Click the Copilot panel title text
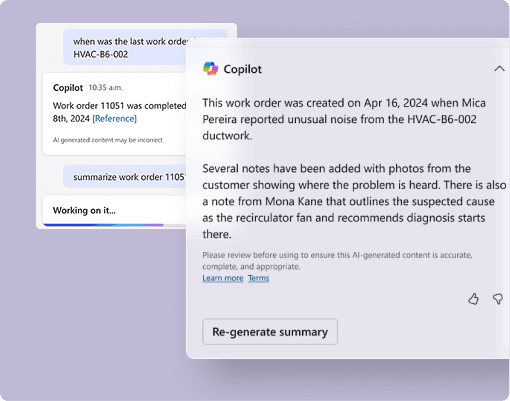 tap(243, 69)
